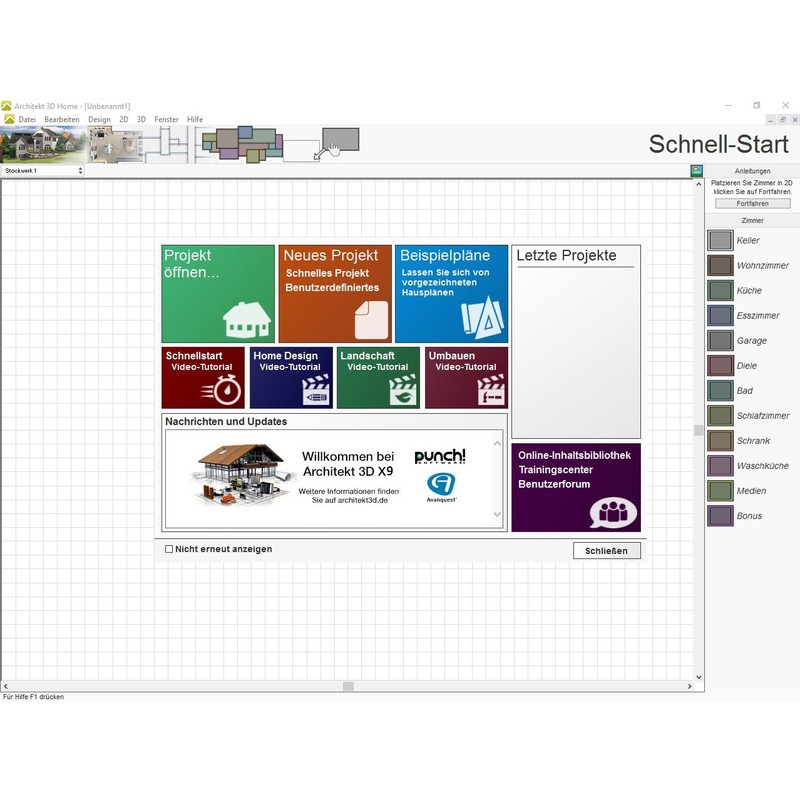Open the Beispielpläne sample plans tile
800x800 pixels.
pos(451,293)
